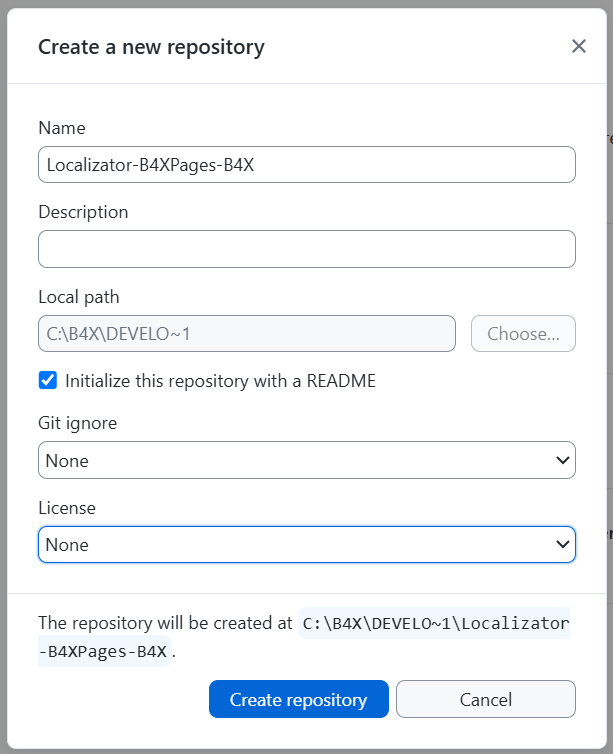
Task: Click the README initialization label text
Action: 220,381
